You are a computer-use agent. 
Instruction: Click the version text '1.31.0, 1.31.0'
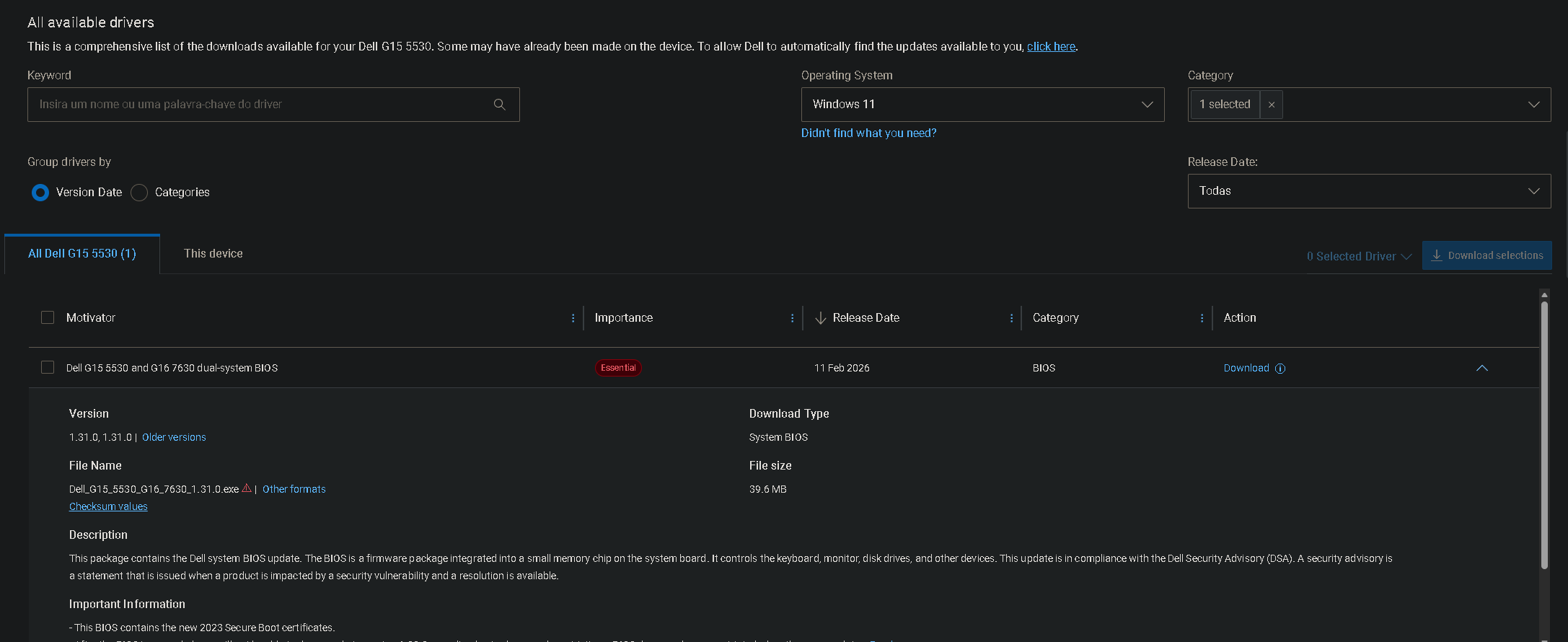click(x=100, y=437)
